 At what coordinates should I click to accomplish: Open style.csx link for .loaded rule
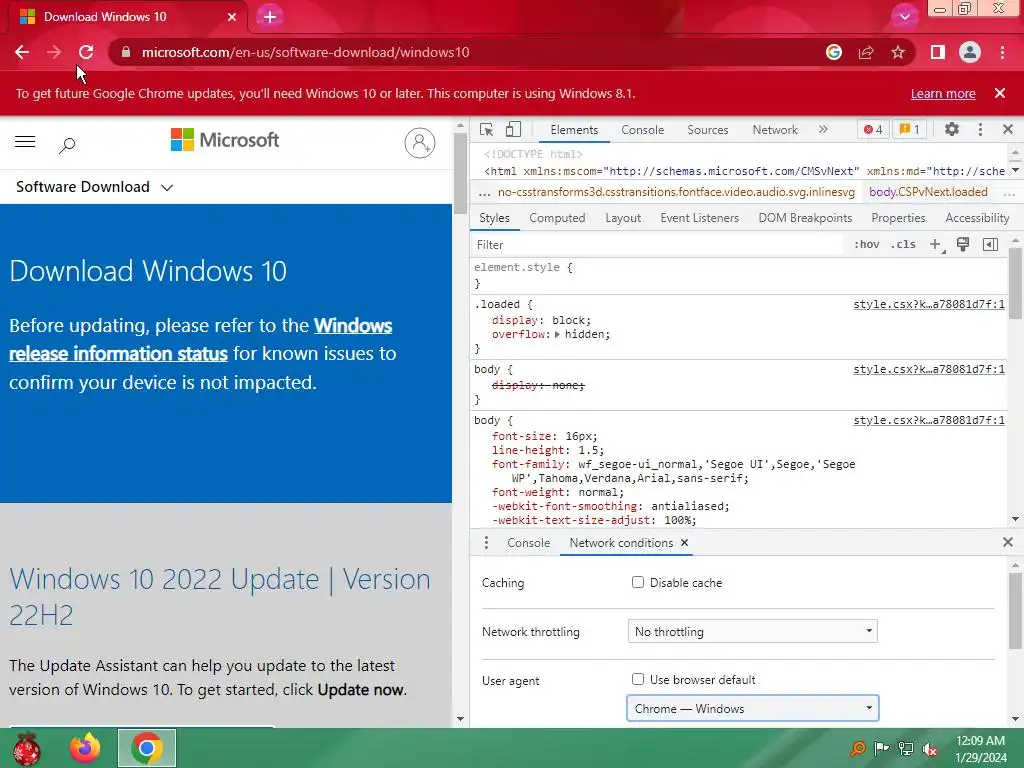929,304
